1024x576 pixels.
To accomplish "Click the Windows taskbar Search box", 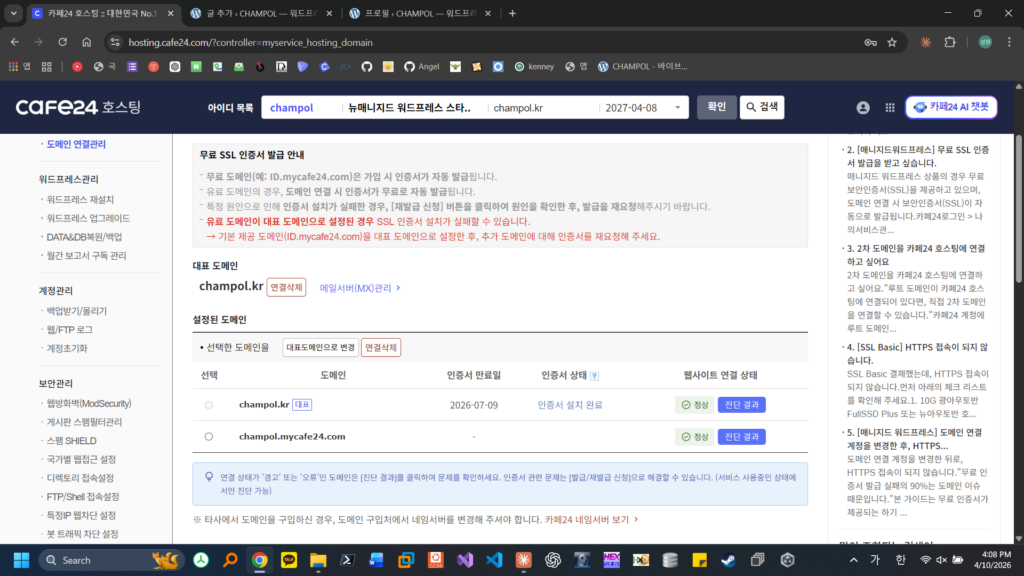I will (109, 560).
